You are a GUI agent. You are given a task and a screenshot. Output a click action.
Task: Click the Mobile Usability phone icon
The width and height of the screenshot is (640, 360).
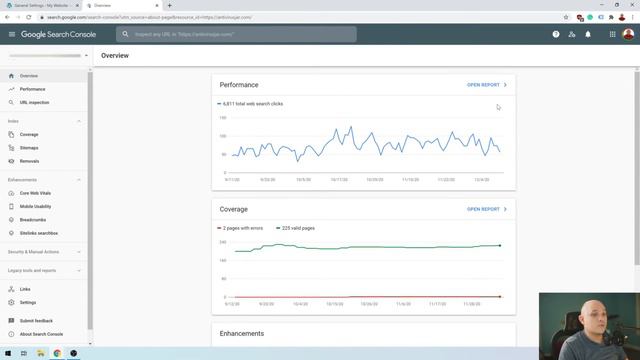click(11, 207)
